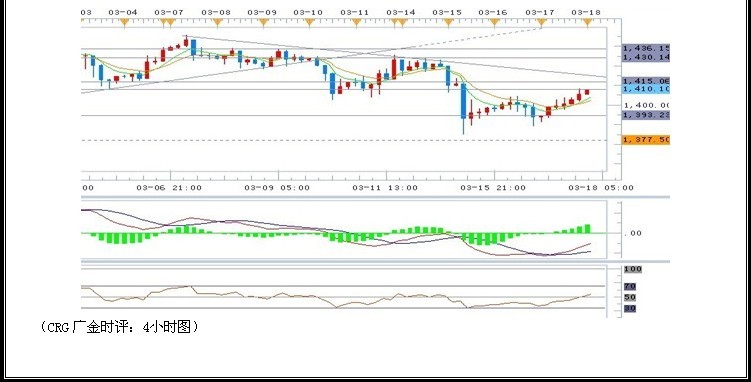Select the 1,430.14 price level tag
This screenshot has height=382, width=751.
pyautogui.click(x=646, y=57)
